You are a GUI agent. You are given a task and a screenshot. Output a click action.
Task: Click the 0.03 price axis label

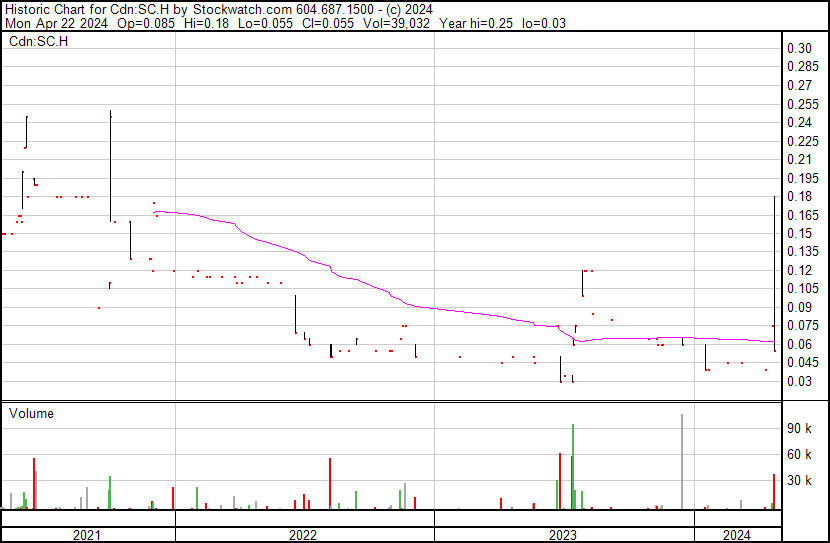tap(799, 381)
